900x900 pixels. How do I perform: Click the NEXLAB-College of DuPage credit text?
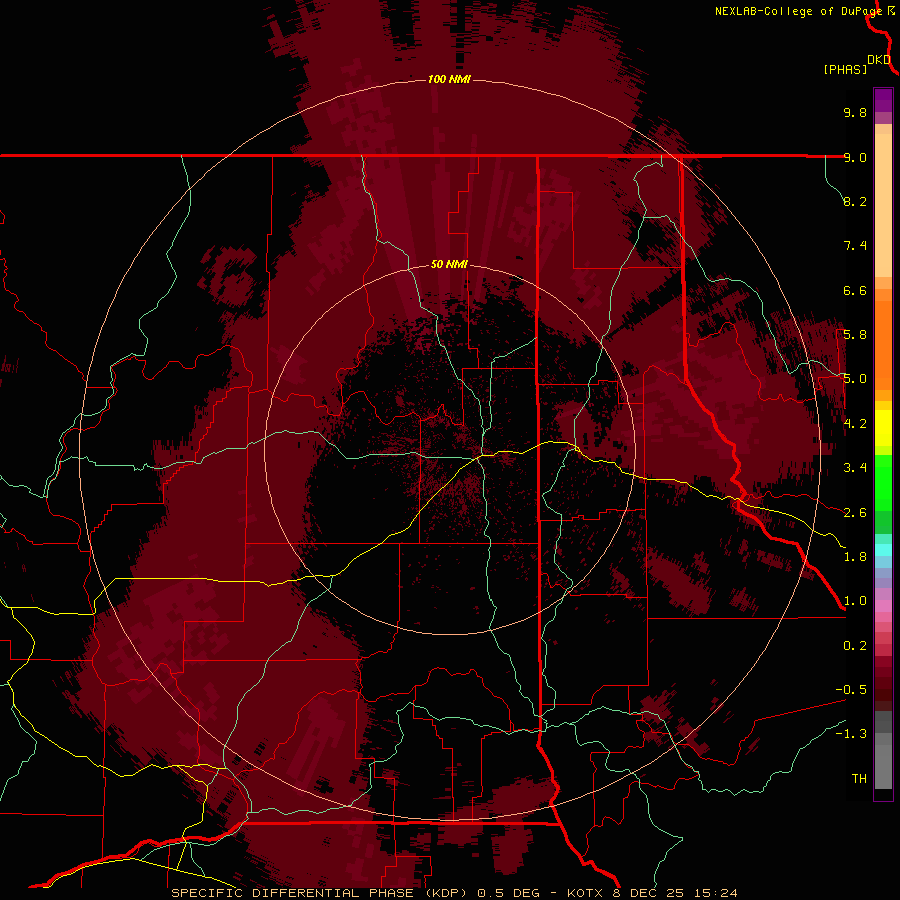point(798,11)
